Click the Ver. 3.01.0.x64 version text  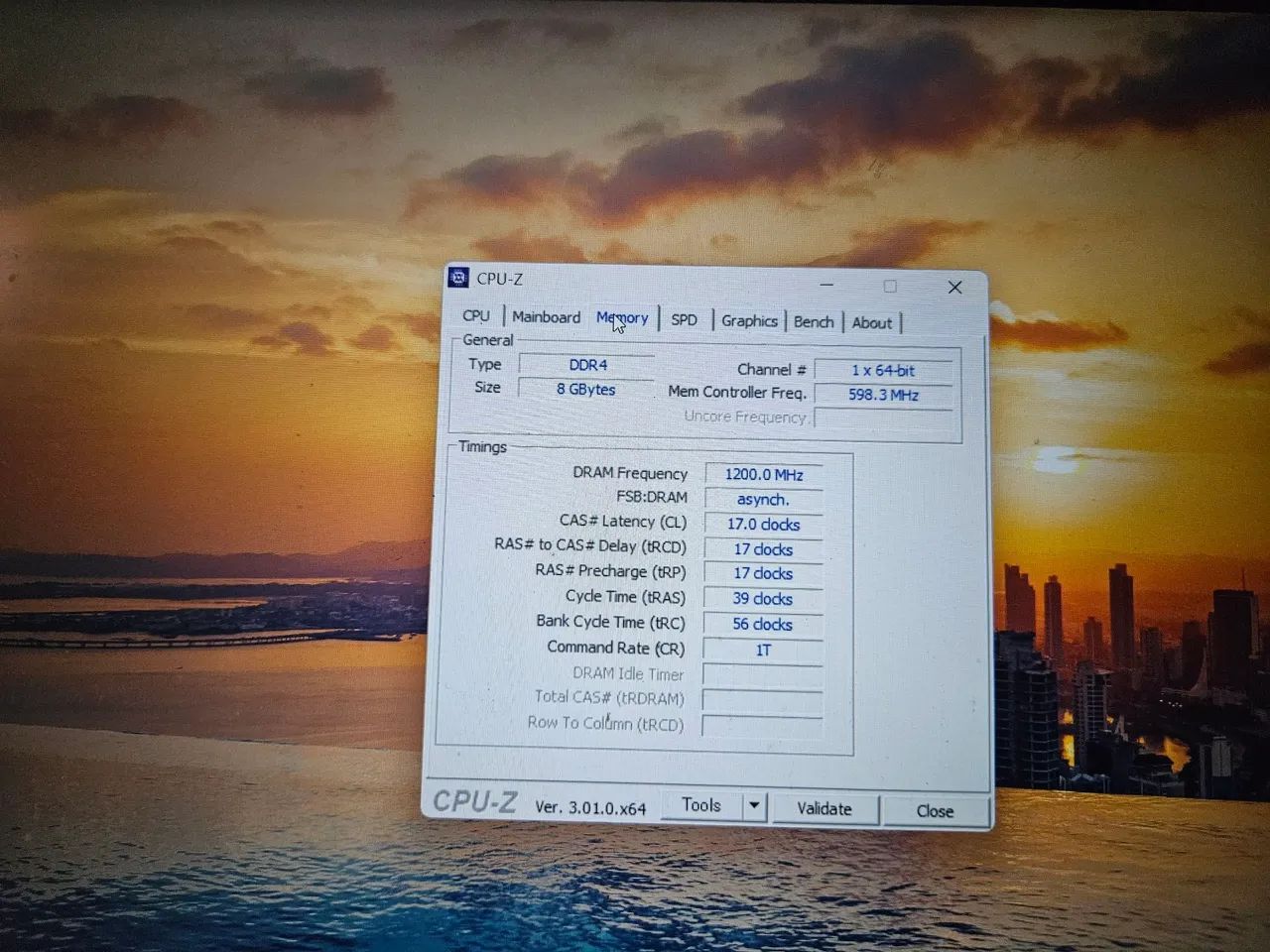pyautogui.click(x=590, y=807)
